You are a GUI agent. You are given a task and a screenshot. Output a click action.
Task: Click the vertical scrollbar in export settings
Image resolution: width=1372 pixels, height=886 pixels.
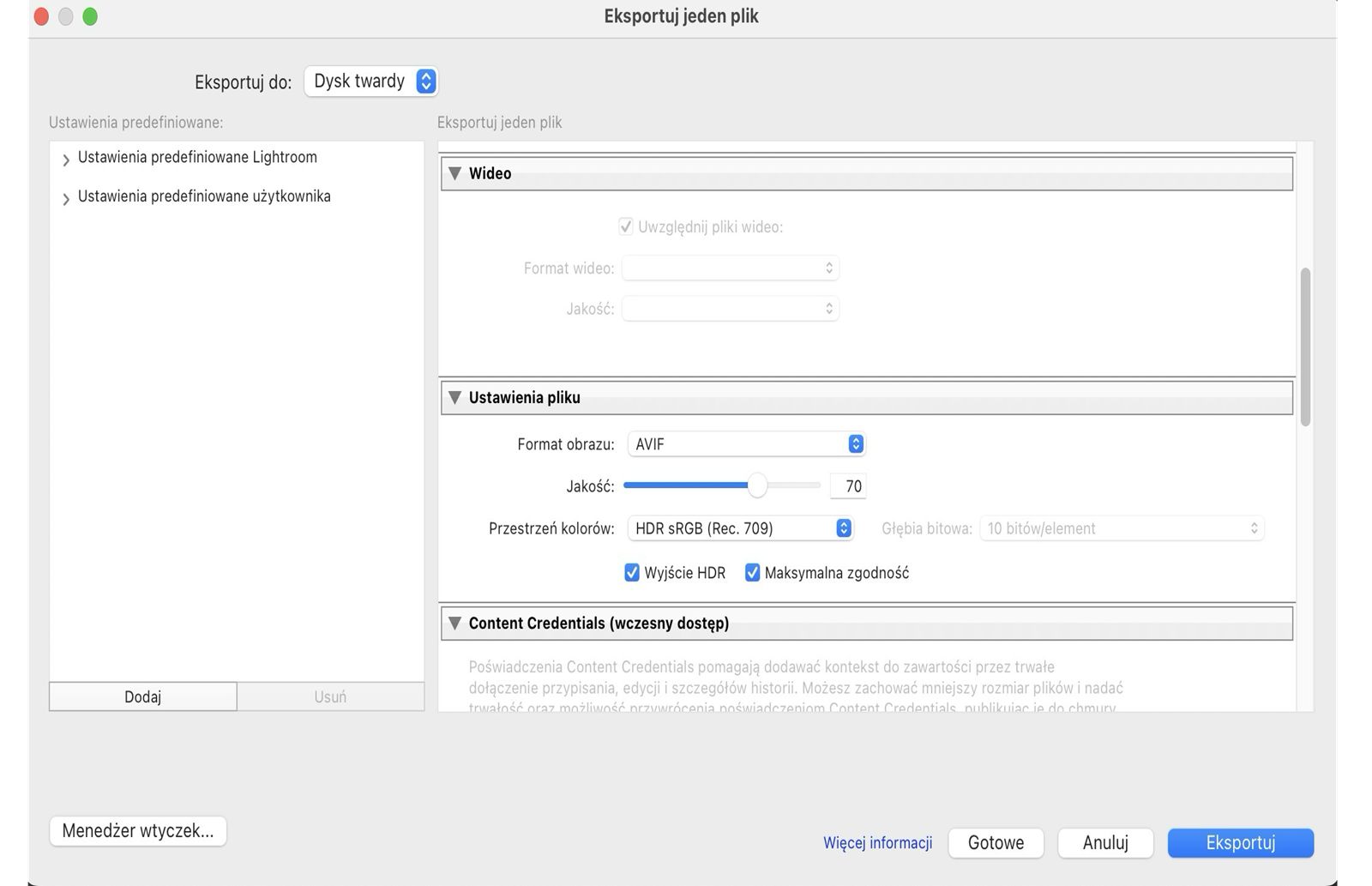[x=1305, y=347]
